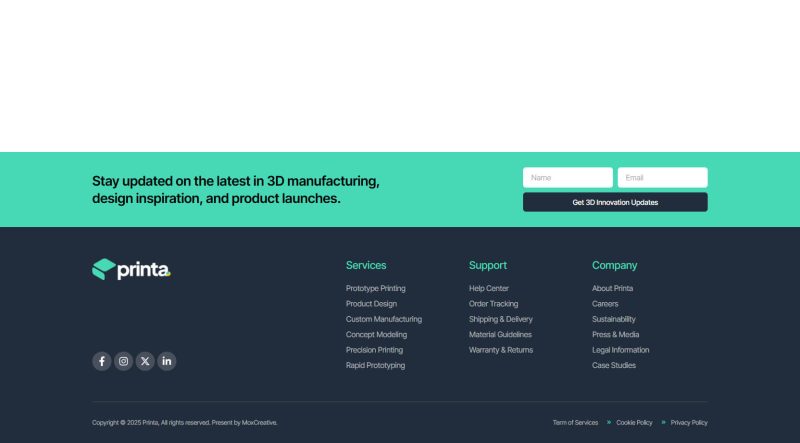The image size is (800, 443).
Task: Select the Custom Manufacturing link
Action: click(x=383, y=319)
